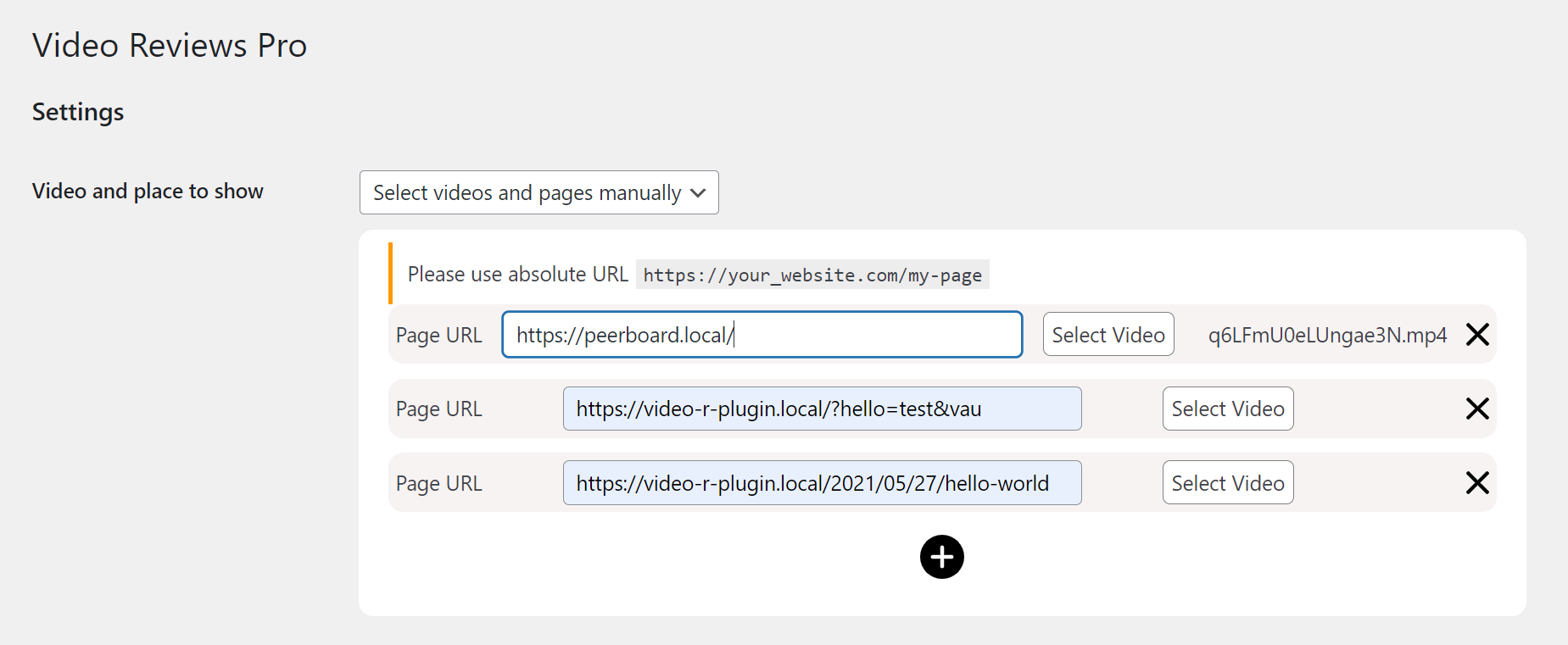Click the q6LFmU0eLUngae3N.mp4 filename
The width and height of the screenshot is (1568, 645).
coord(1327,336)
